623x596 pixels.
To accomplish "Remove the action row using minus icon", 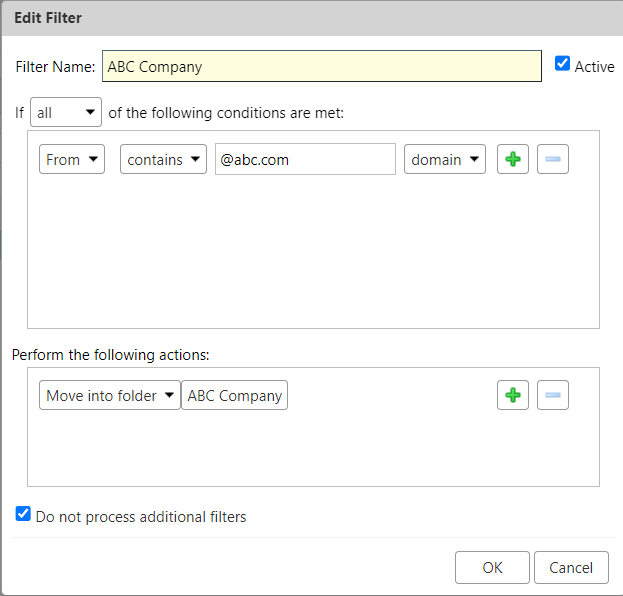I will (552, 395).
